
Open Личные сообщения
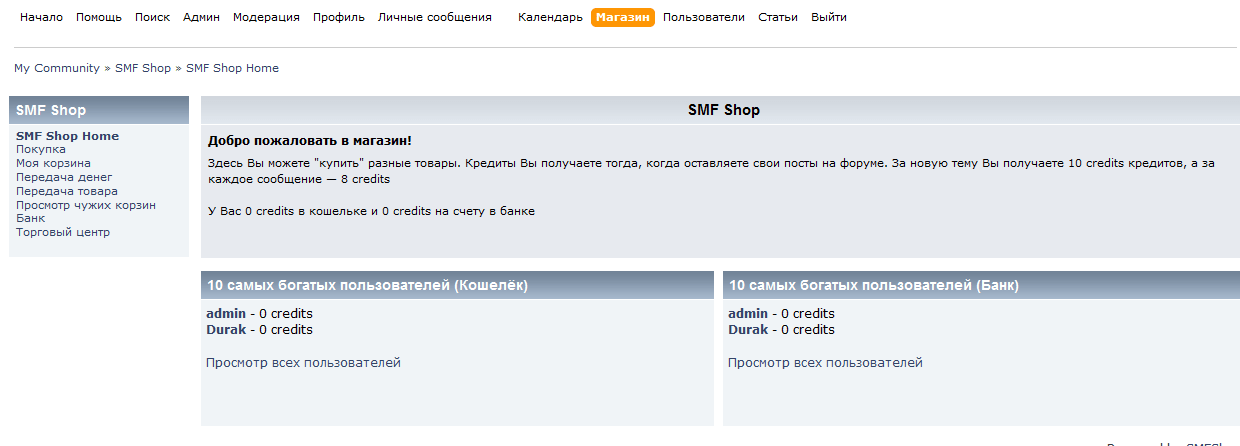coord(434,17)
